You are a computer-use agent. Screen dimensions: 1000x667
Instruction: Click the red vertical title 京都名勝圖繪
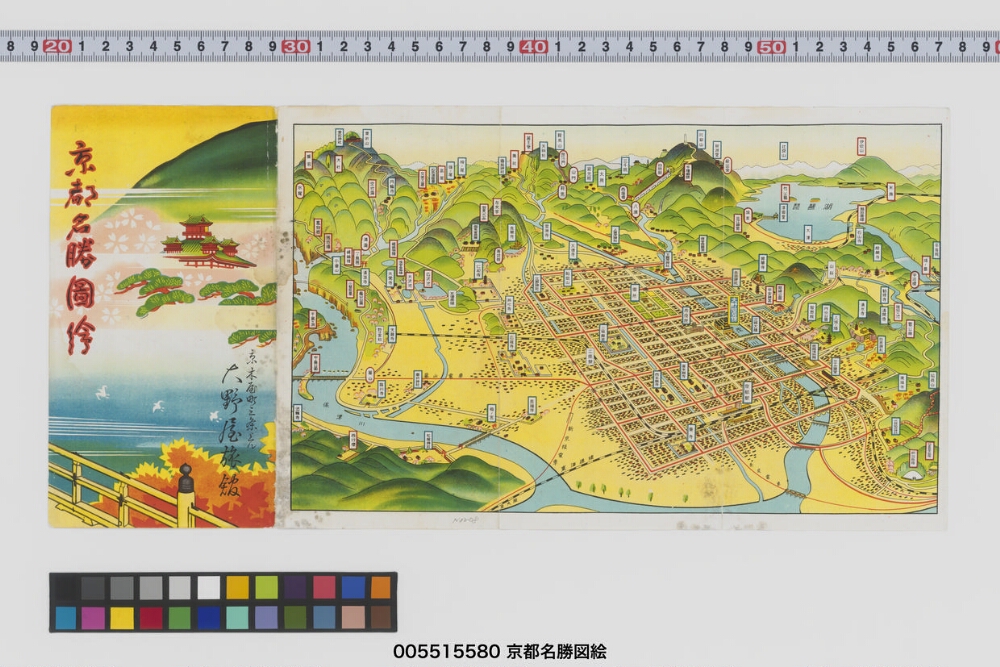[82, 246]
